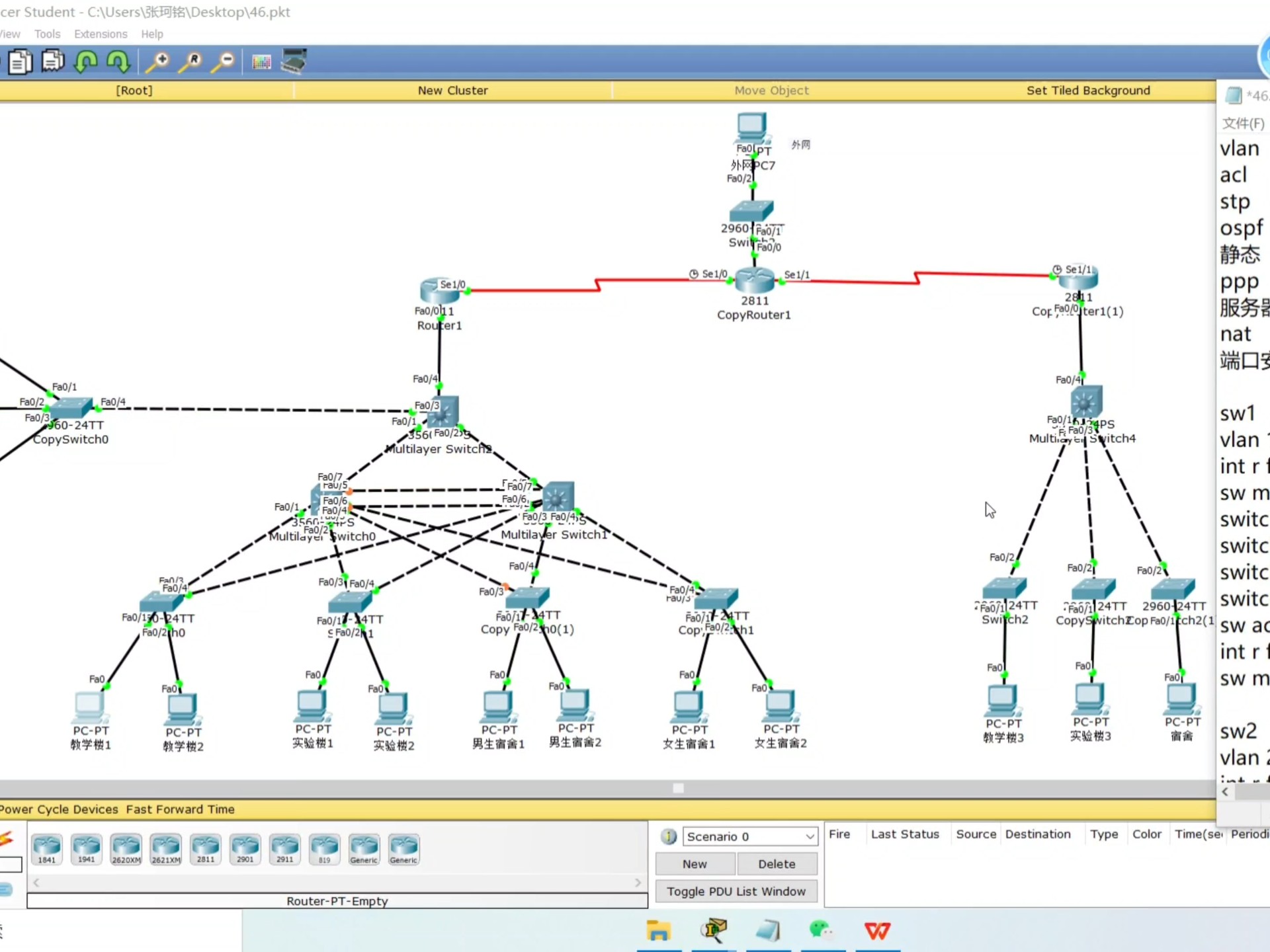Click Set Tiled Background
Viewport: 1270px width, 952px height.
1087,91
